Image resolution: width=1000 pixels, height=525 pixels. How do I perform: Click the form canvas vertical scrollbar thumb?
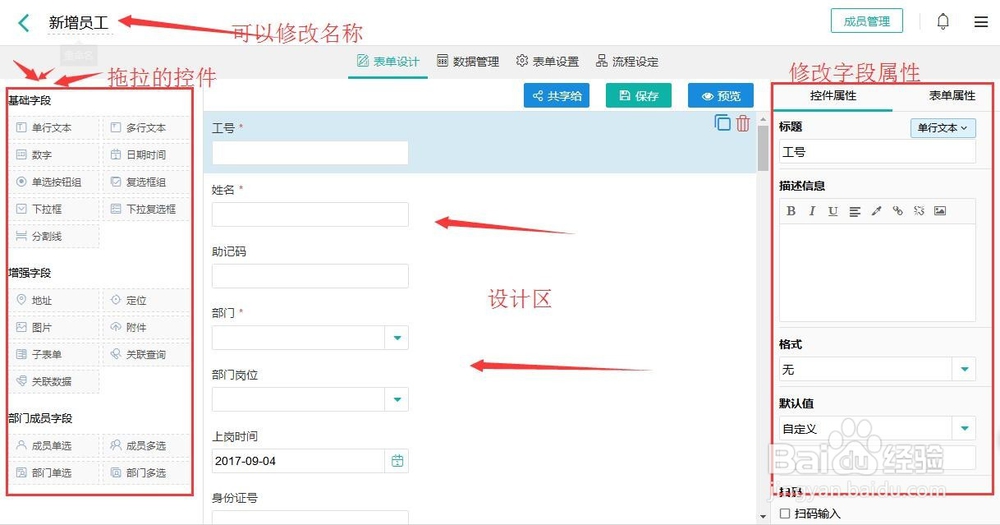[763, 148]
